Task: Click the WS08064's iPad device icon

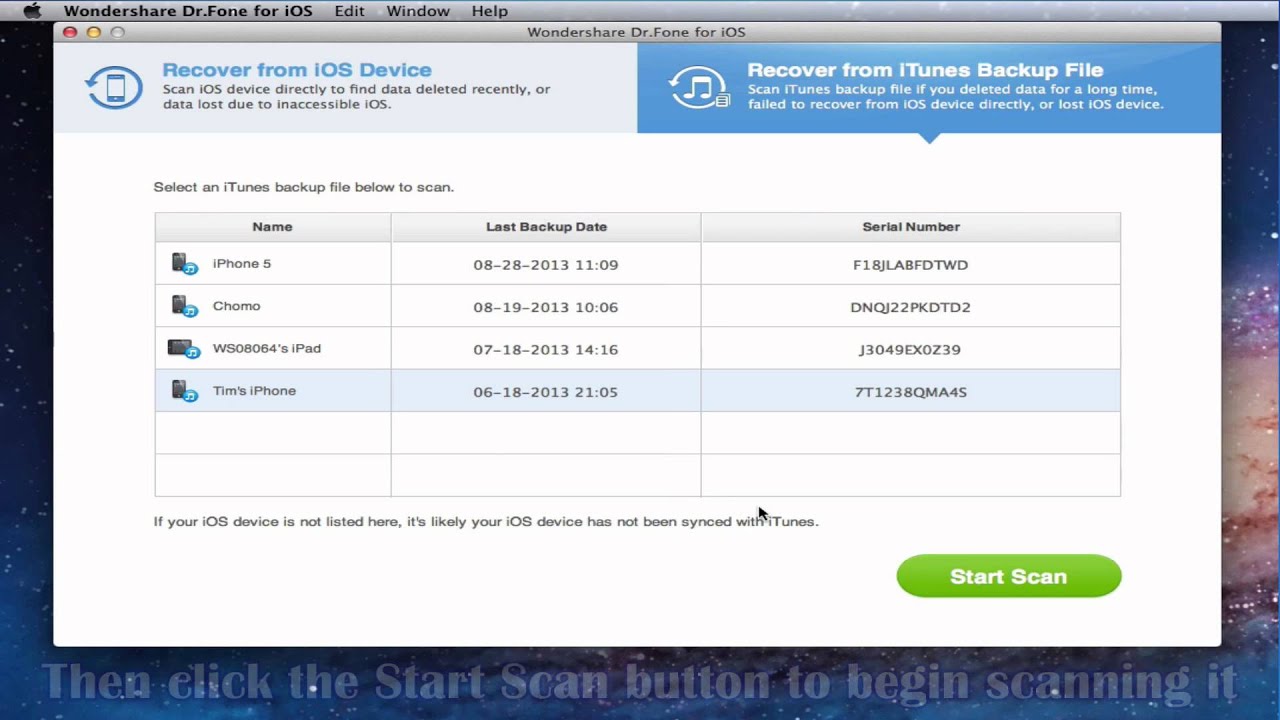Action: coord(184,349)
